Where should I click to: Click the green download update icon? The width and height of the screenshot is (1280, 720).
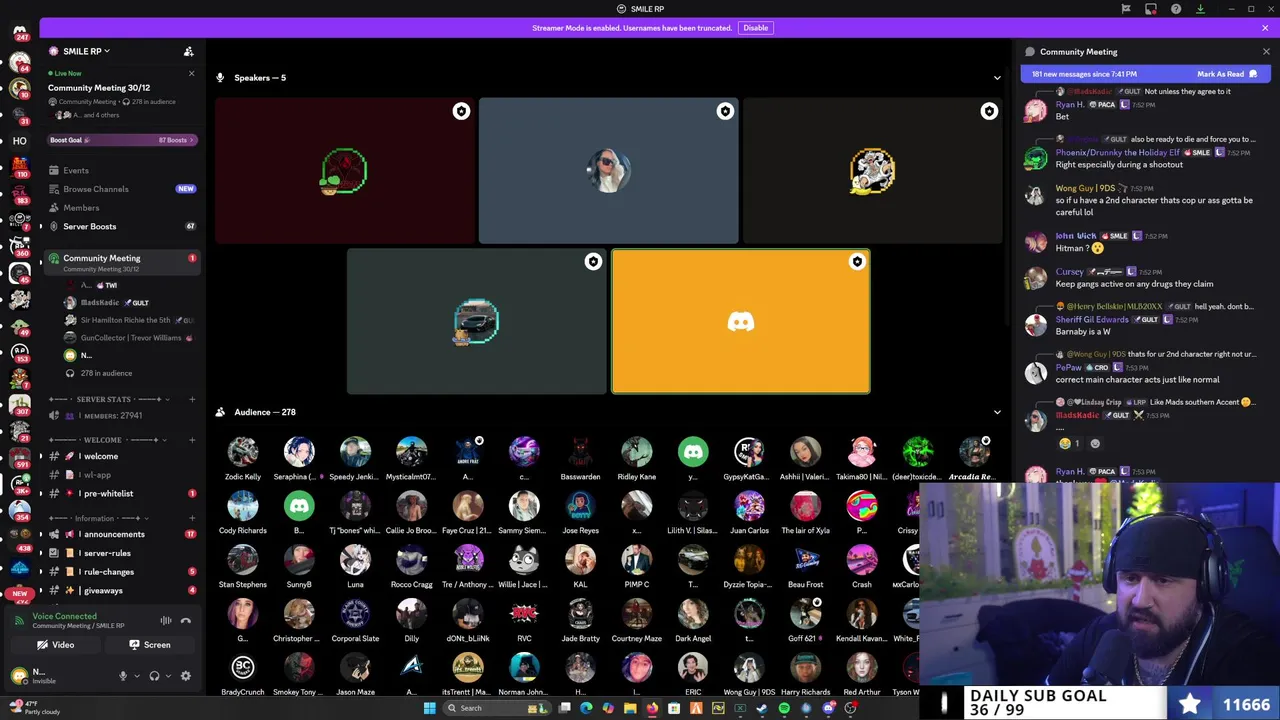pos(1201,9)
